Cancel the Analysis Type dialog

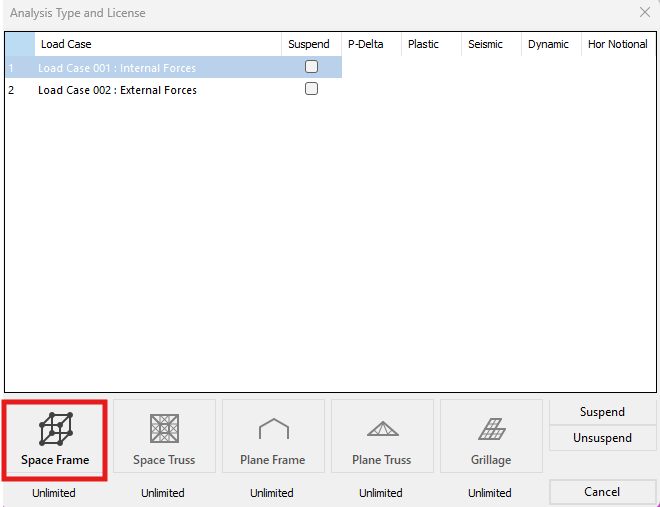point(602,492)
